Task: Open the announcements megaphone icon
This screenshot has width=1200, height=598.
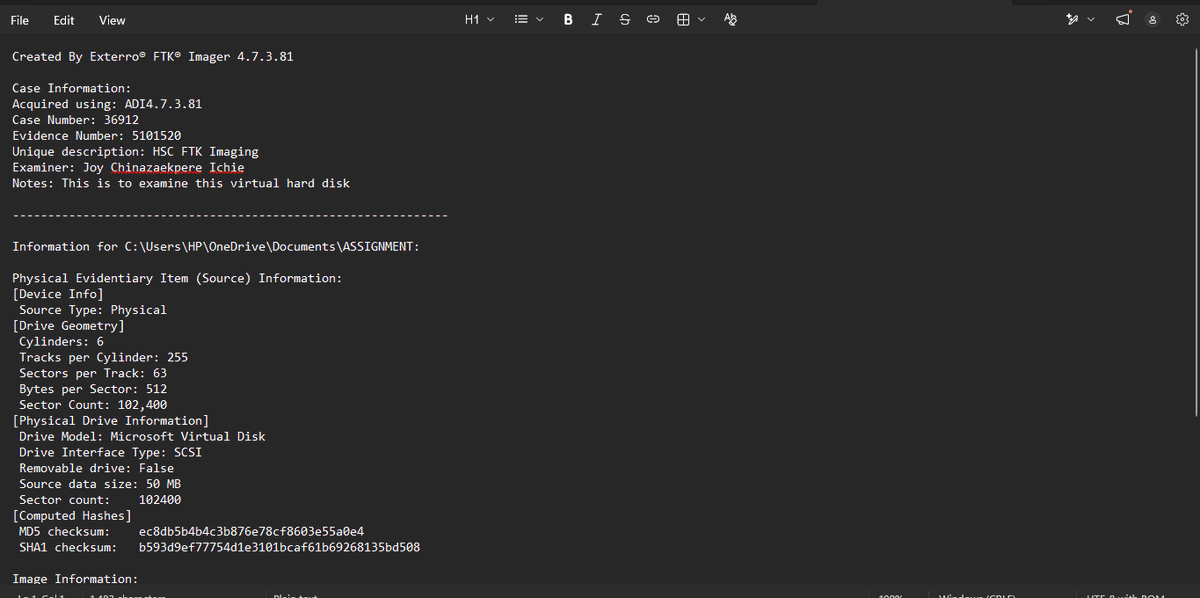Action: (x=1125, y=20)
